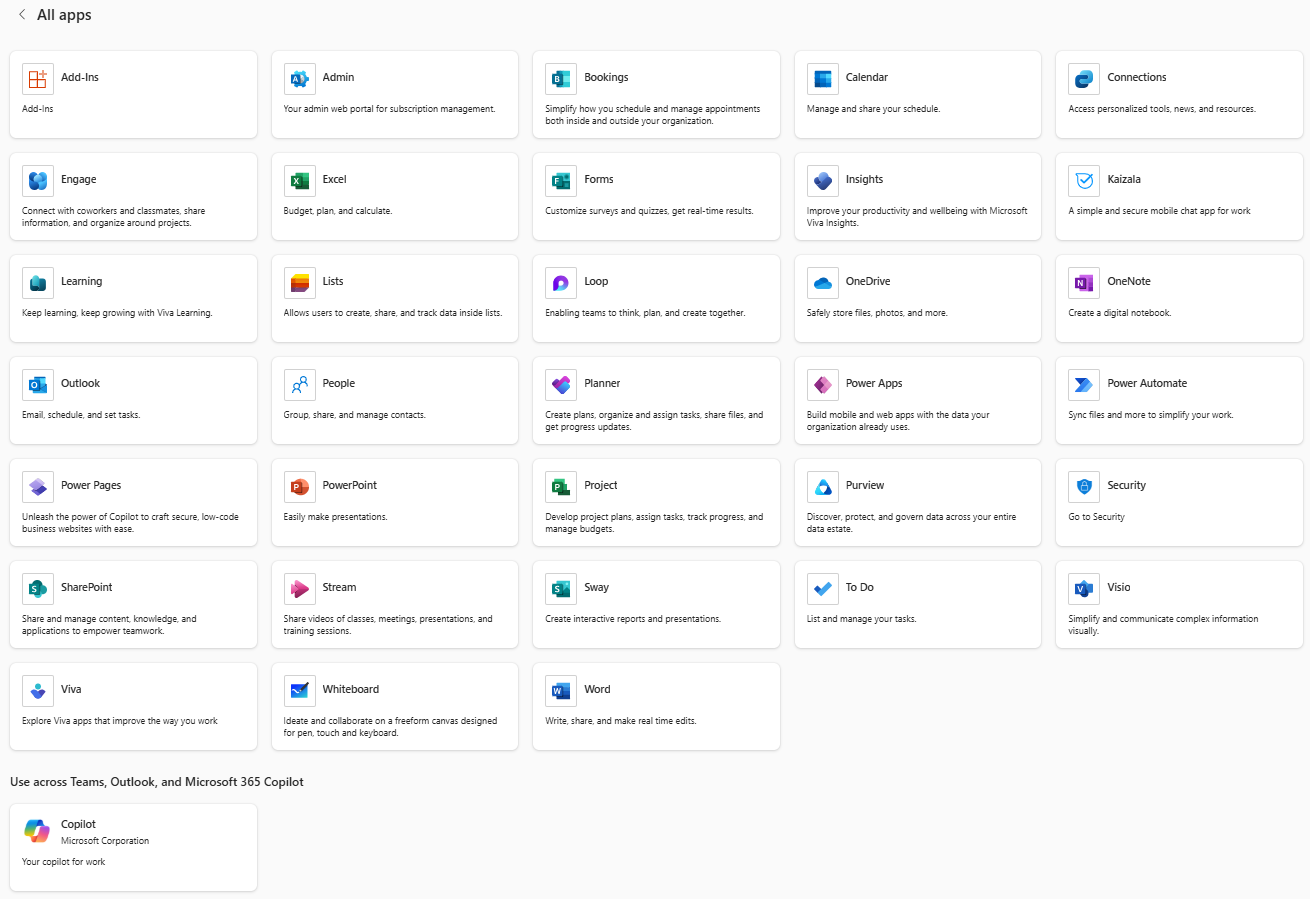Click the Sway app icon
1310x899 pixels.
tap(561, 589)
